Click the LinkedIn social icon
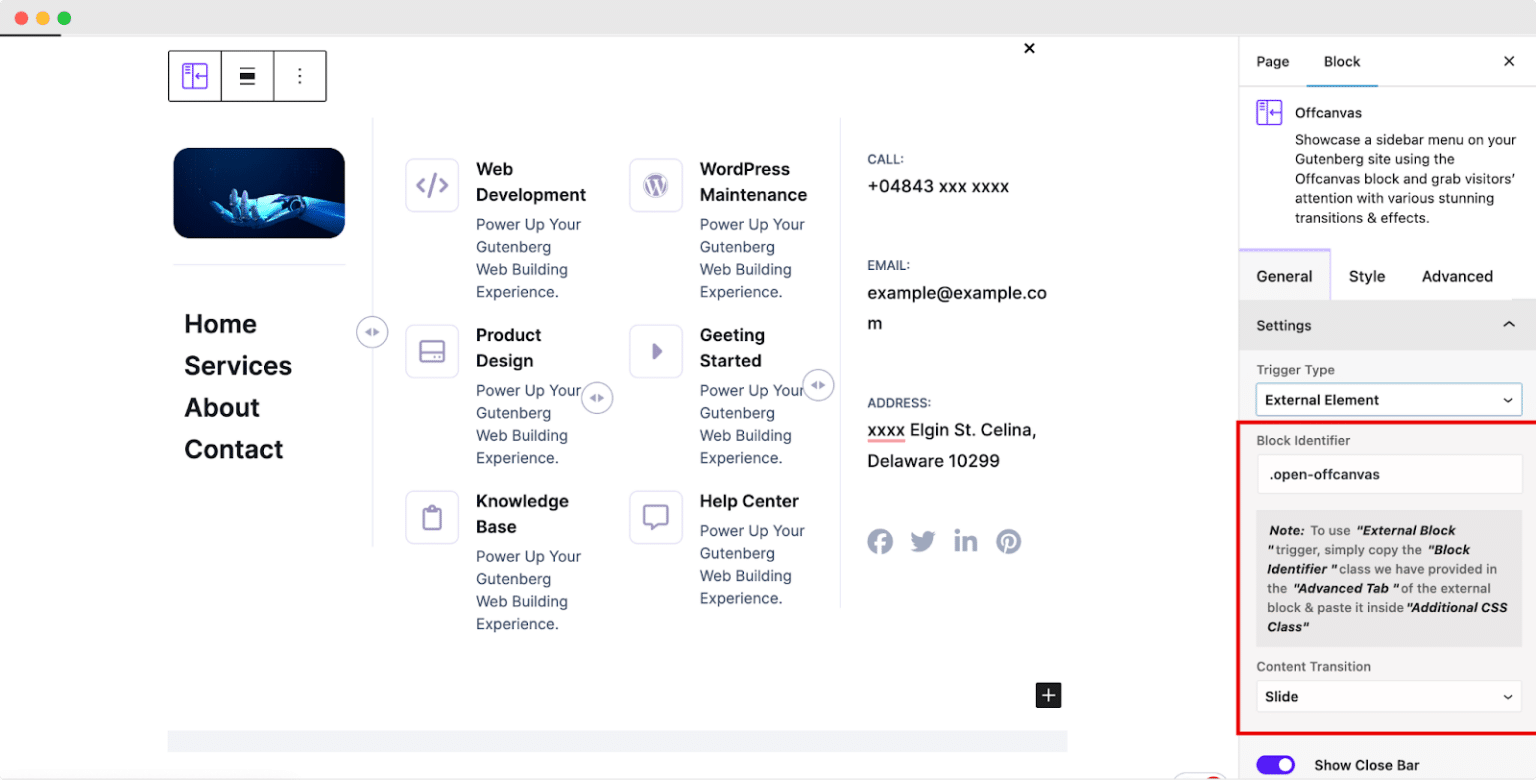 pos(965,541)
